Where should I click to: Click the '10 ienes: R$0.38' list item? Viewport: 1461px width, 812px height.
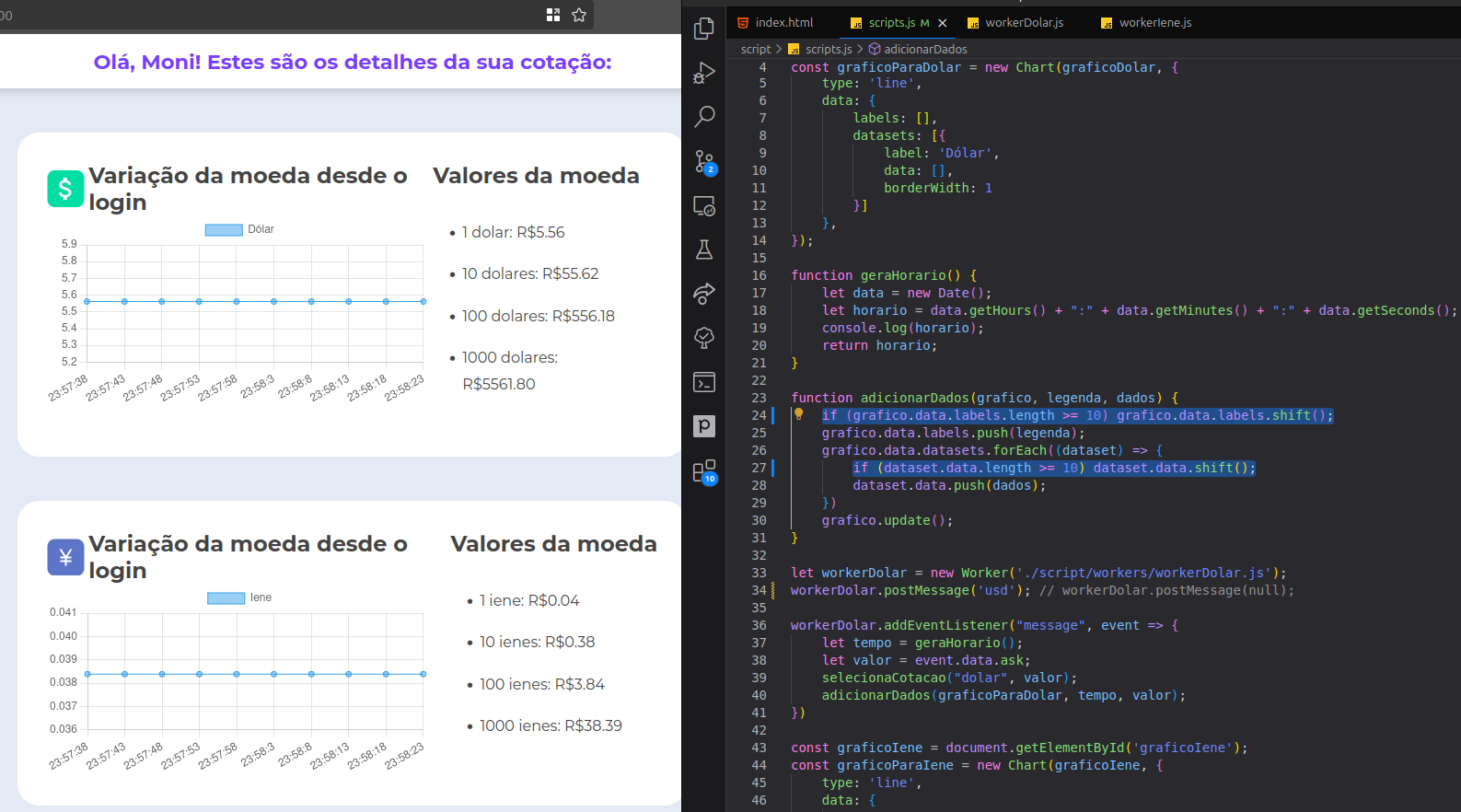tap(538, 642)
